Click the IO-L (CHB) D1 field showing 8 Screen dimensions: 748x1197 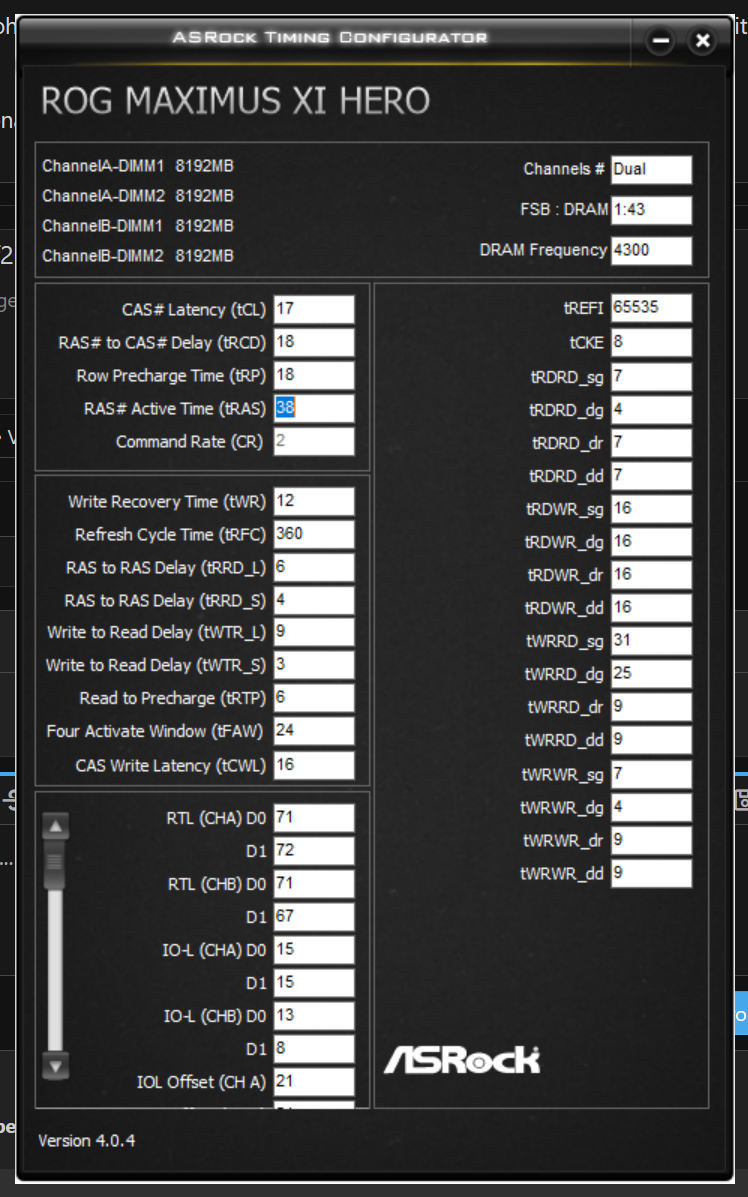tap(314, 1048)
